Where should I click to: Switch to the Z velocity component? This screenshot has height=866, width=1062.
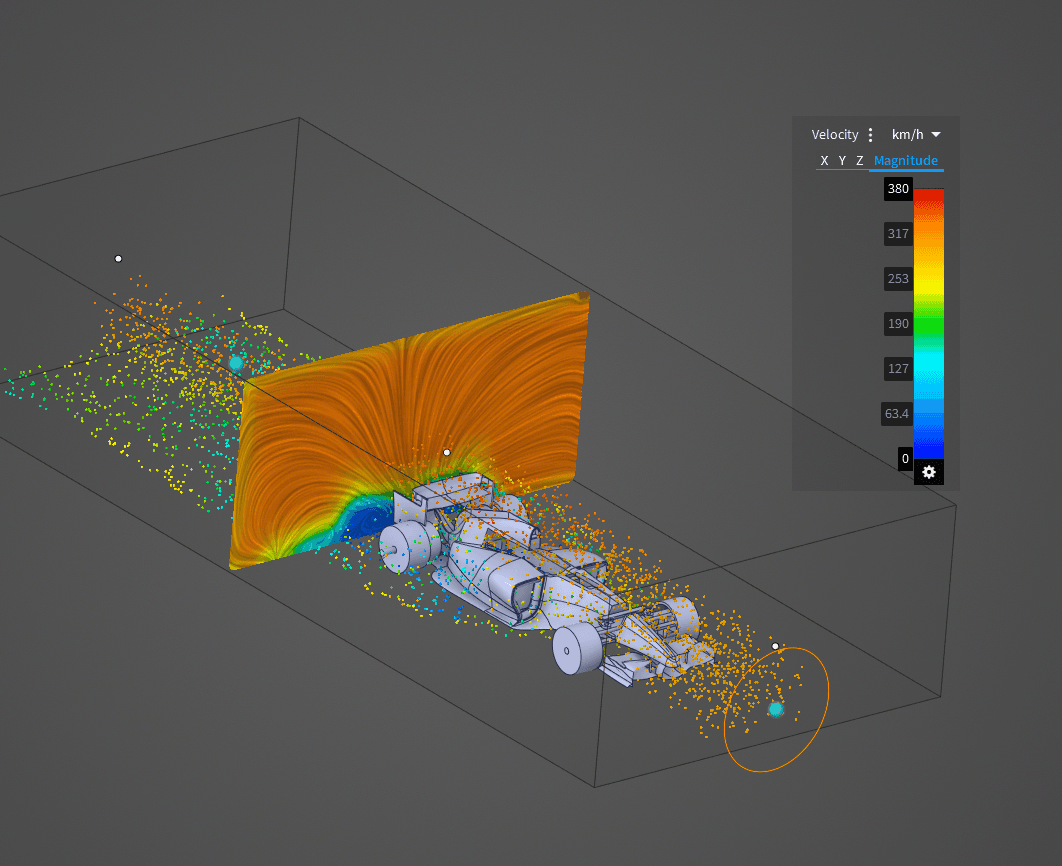tap(859, 160)
